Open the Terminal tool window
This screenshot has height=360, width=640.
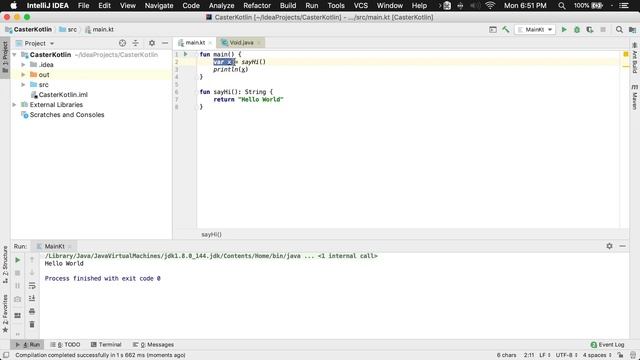click(x=106, y=344)
